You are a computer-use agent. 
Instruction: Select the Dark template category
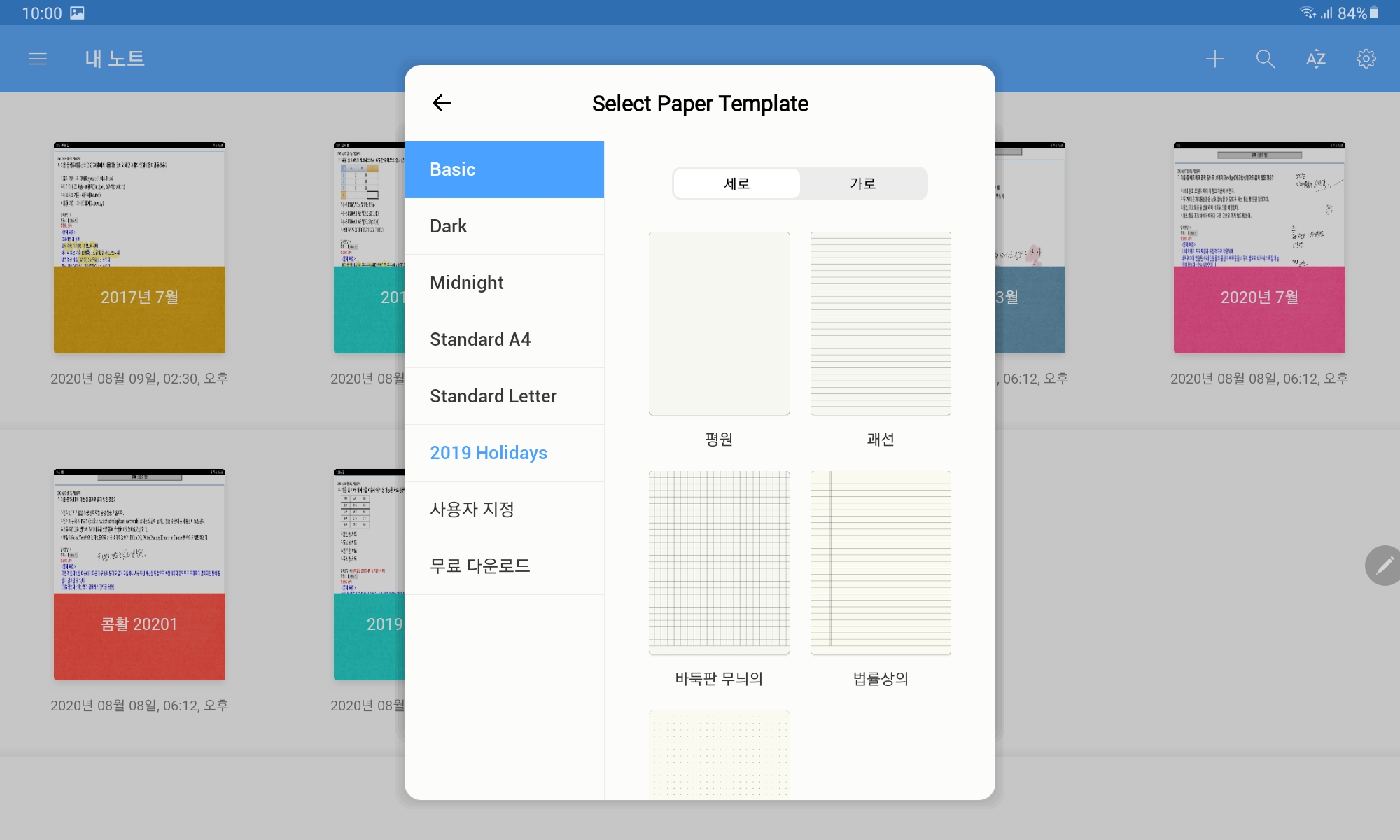coord(504,226)
